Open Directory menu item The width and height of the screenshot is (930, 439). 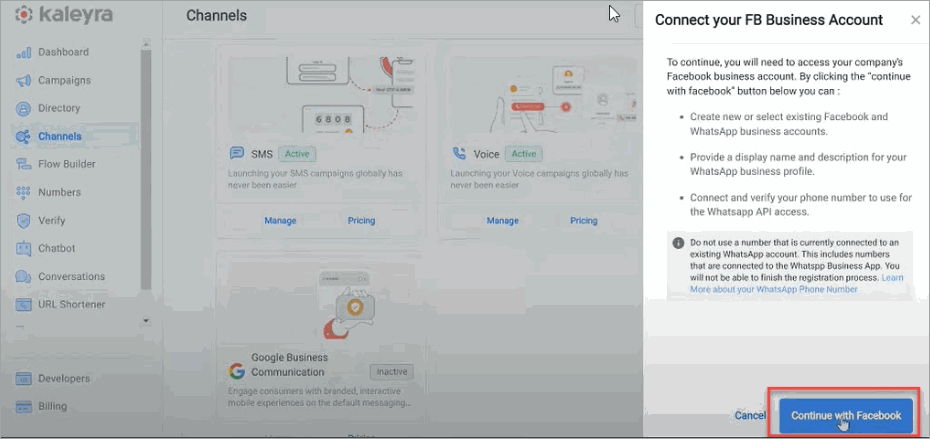59,108
